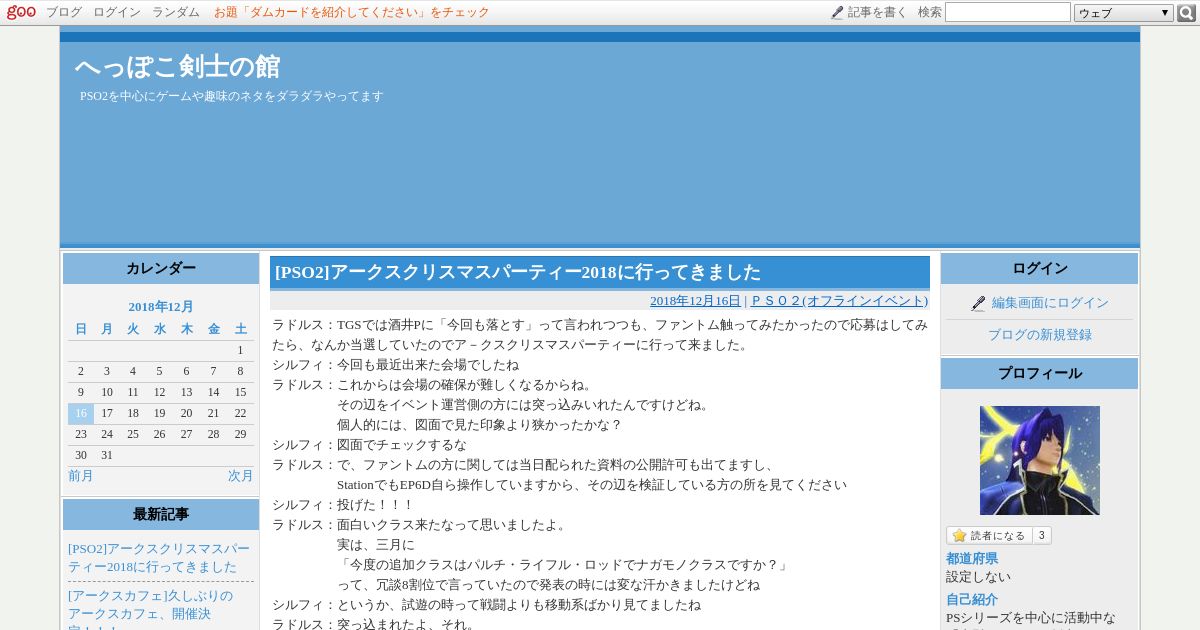This screenshot has height=630, width=1200.
Task: Open recent article [PSO2]アークスクリスマスパーティー2018
Action: click(x=159, y=558)
